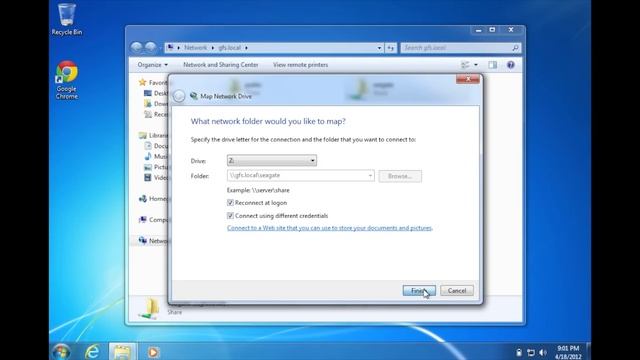This screenshot has width=640, height=360.
Task: Click Finish in Map Network Drive
Action: pyautogui.click(x=419, y=290)
